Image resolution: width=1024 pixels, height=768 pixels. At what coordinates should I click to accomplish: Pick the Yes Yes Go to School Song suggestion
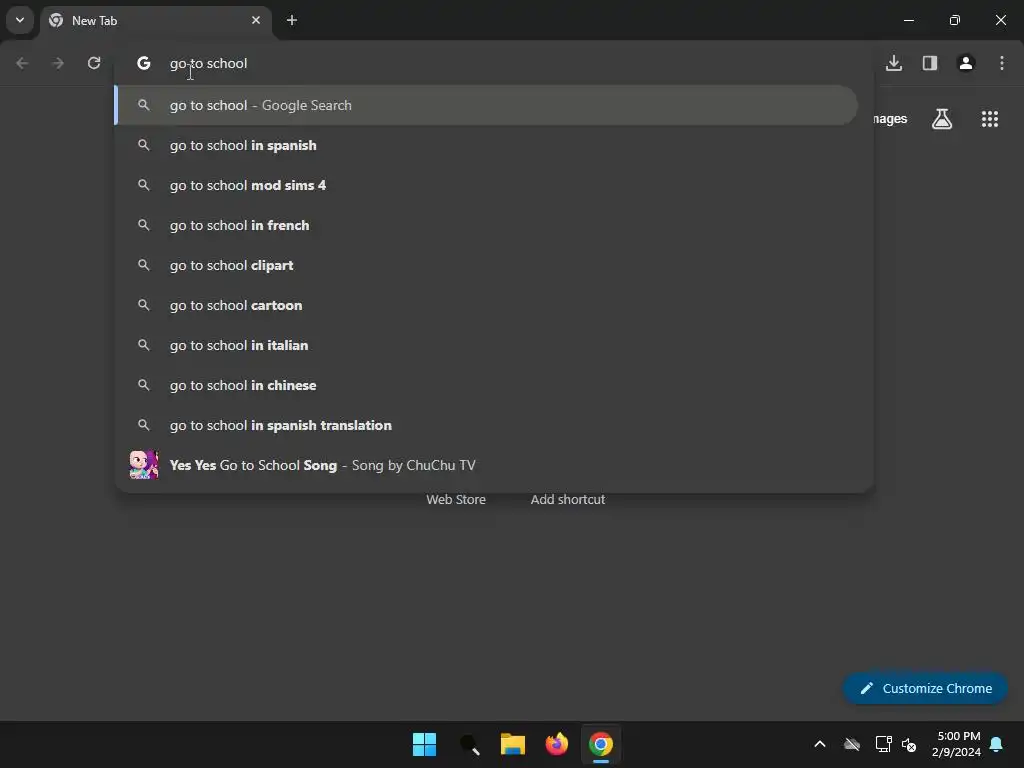click(x=487, y=465)
